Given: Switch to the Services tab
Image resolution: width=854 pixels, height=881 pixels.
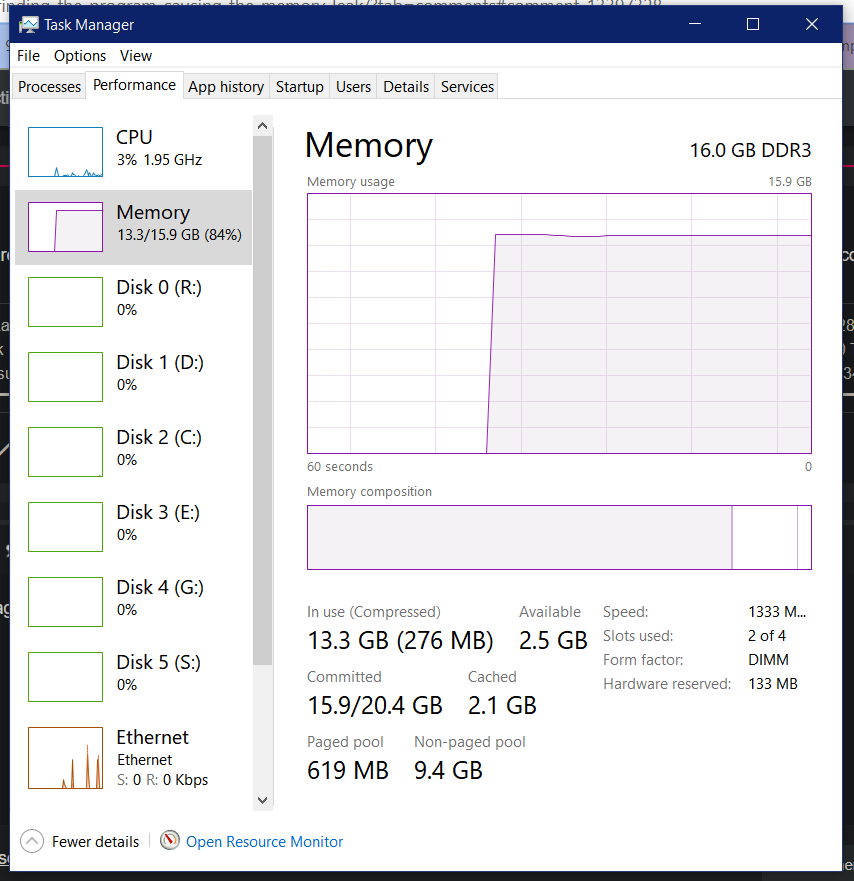Looking at the screenshot, I should [x=467, y=87].
